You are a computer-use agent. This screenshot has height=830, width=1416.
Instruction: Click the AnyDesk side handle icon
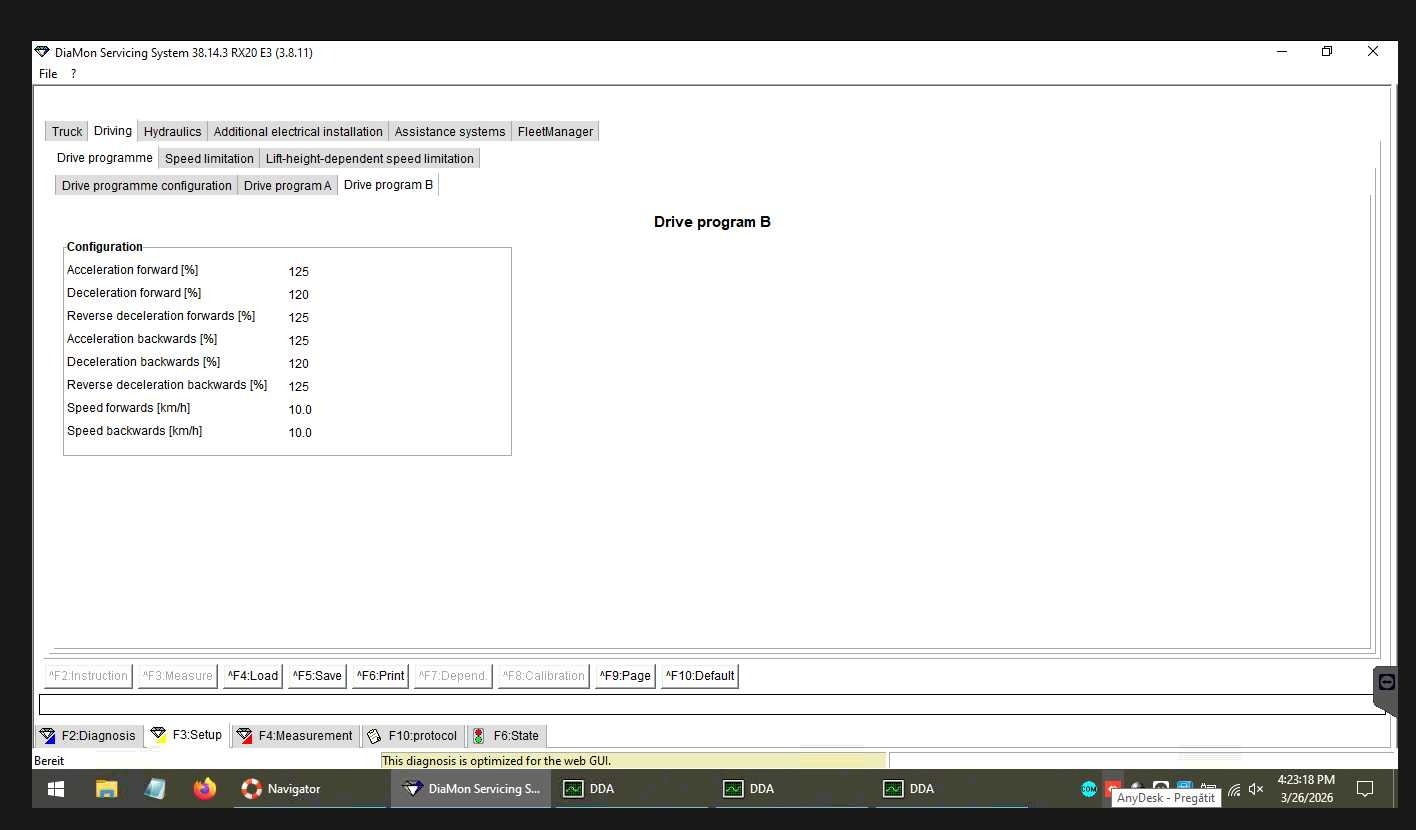pyautogui.click(x=1386, y=682)
